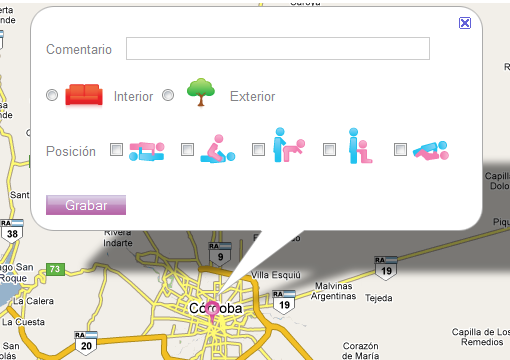
Task: Focus the Comentario text field
Action: [x=278, y=49]
